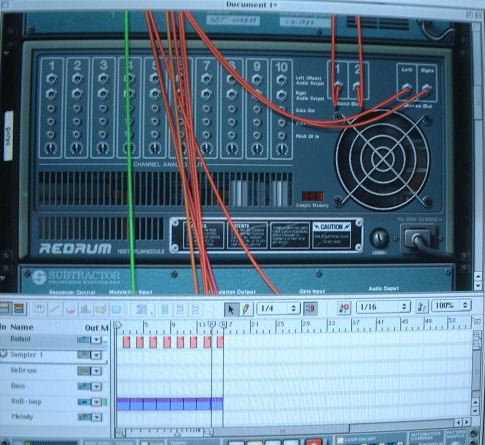
Task: Click the sequencer vertical scrollbar down arrow
Action: tap(476, 411)
